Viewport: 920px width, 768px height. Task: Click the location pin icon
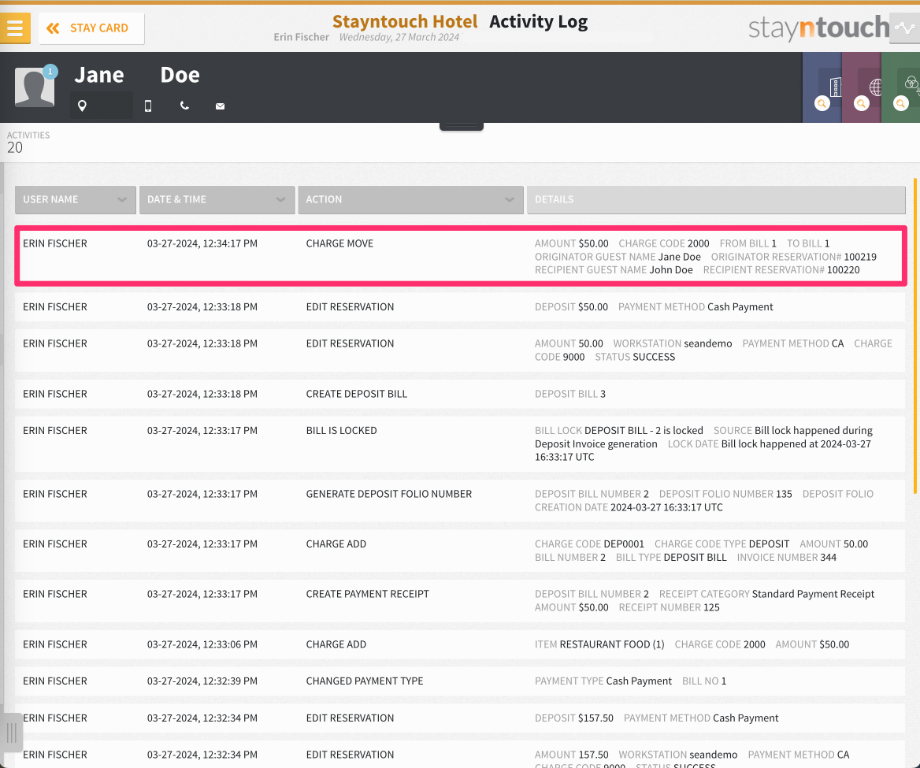pyautogui.click(x=82, y=106)
